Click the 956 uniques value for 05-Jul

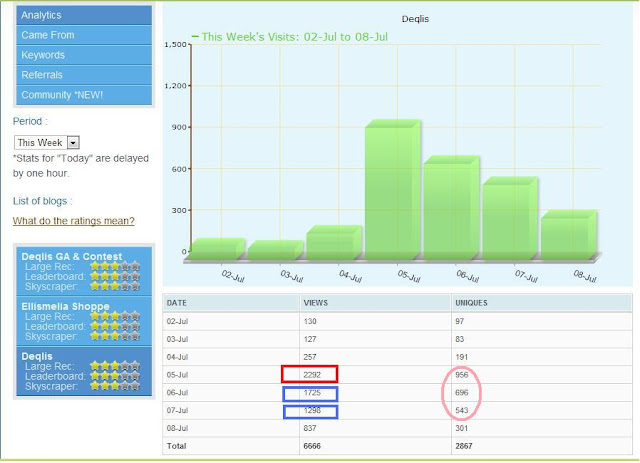coord(462,375)
